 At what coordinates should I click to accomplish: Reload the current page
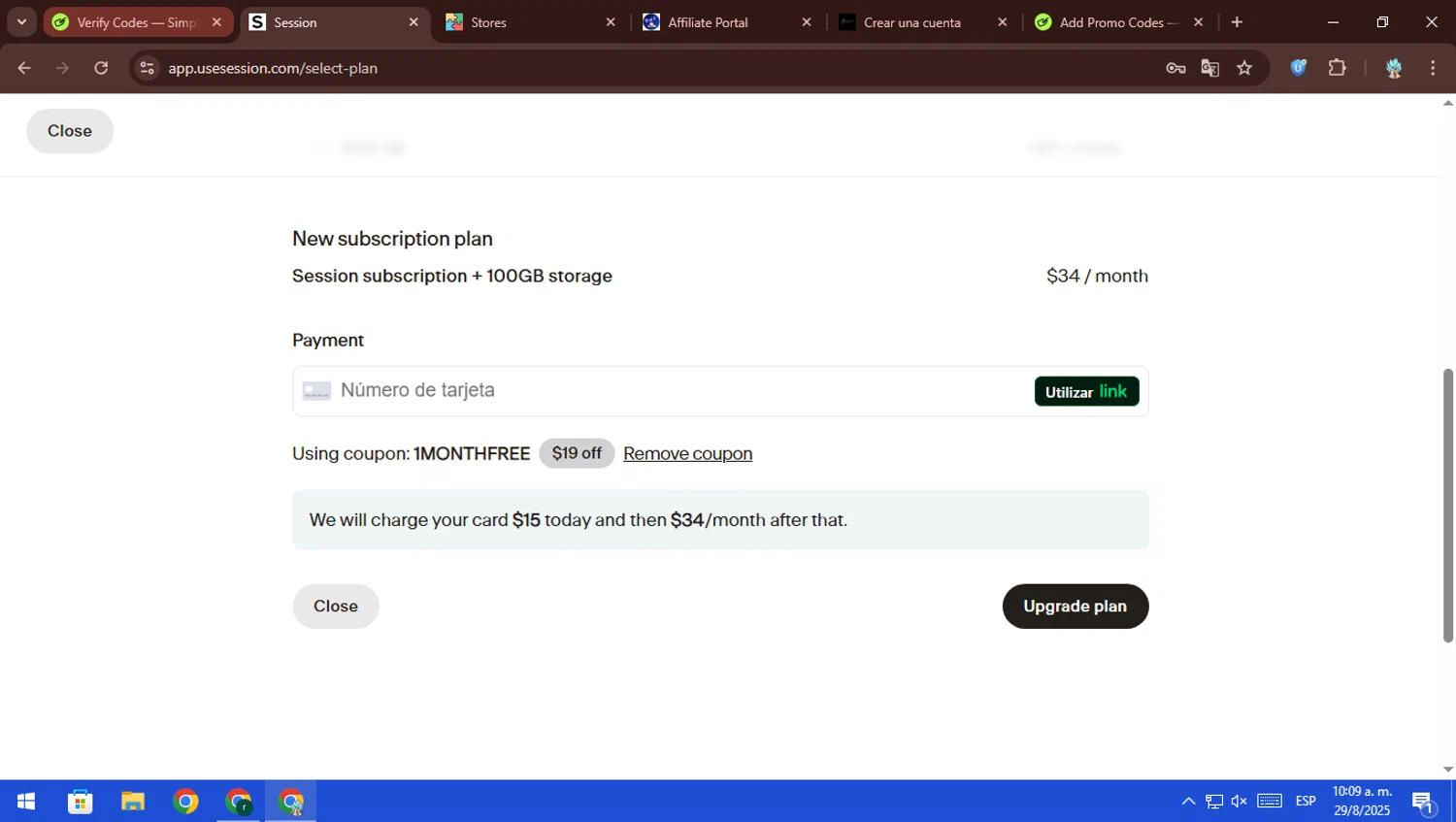(101, 68)
